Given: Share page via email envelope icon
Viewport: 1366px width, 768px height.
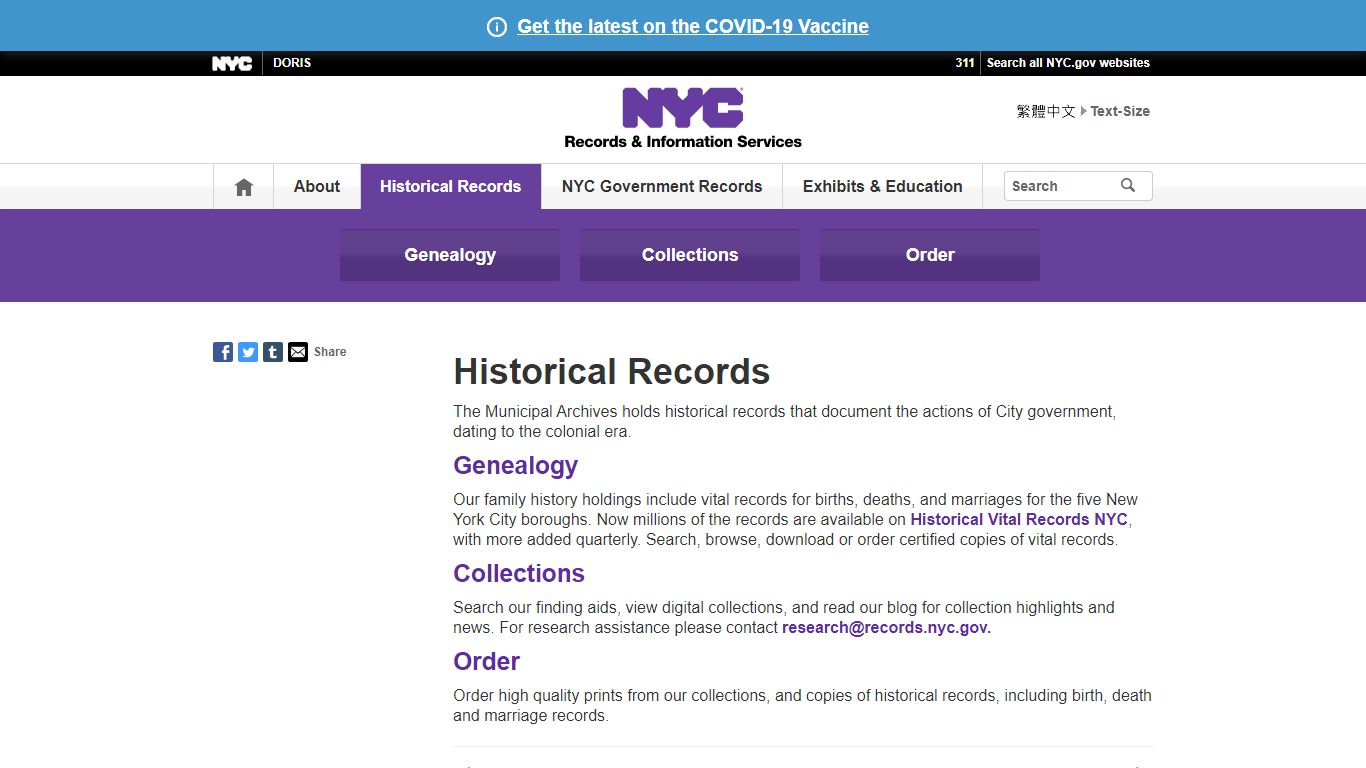Looking at the screenshot, I should [298, 352].
